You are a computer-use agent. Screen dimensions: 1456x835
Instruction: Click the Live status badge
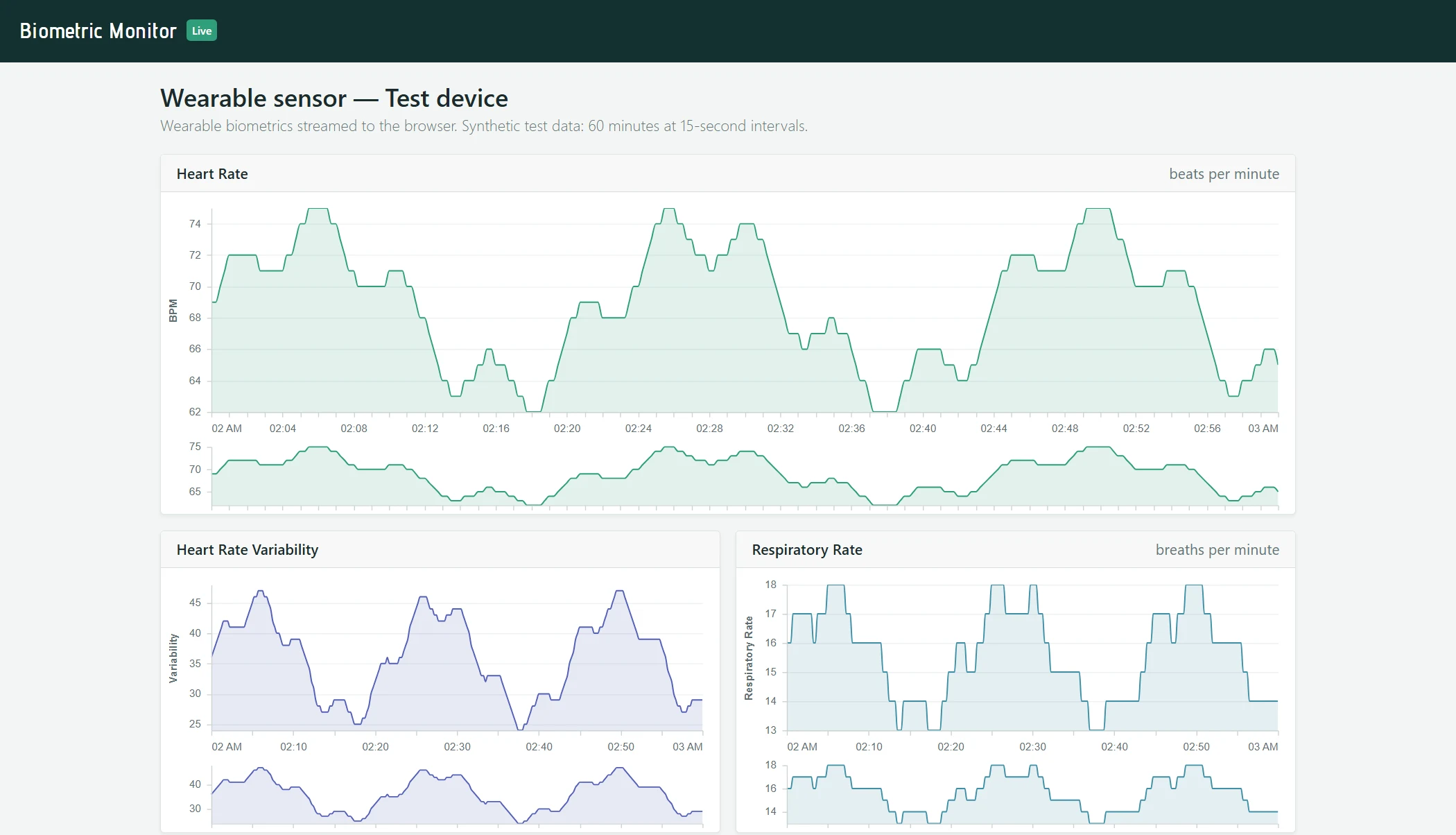coord(202,31)
